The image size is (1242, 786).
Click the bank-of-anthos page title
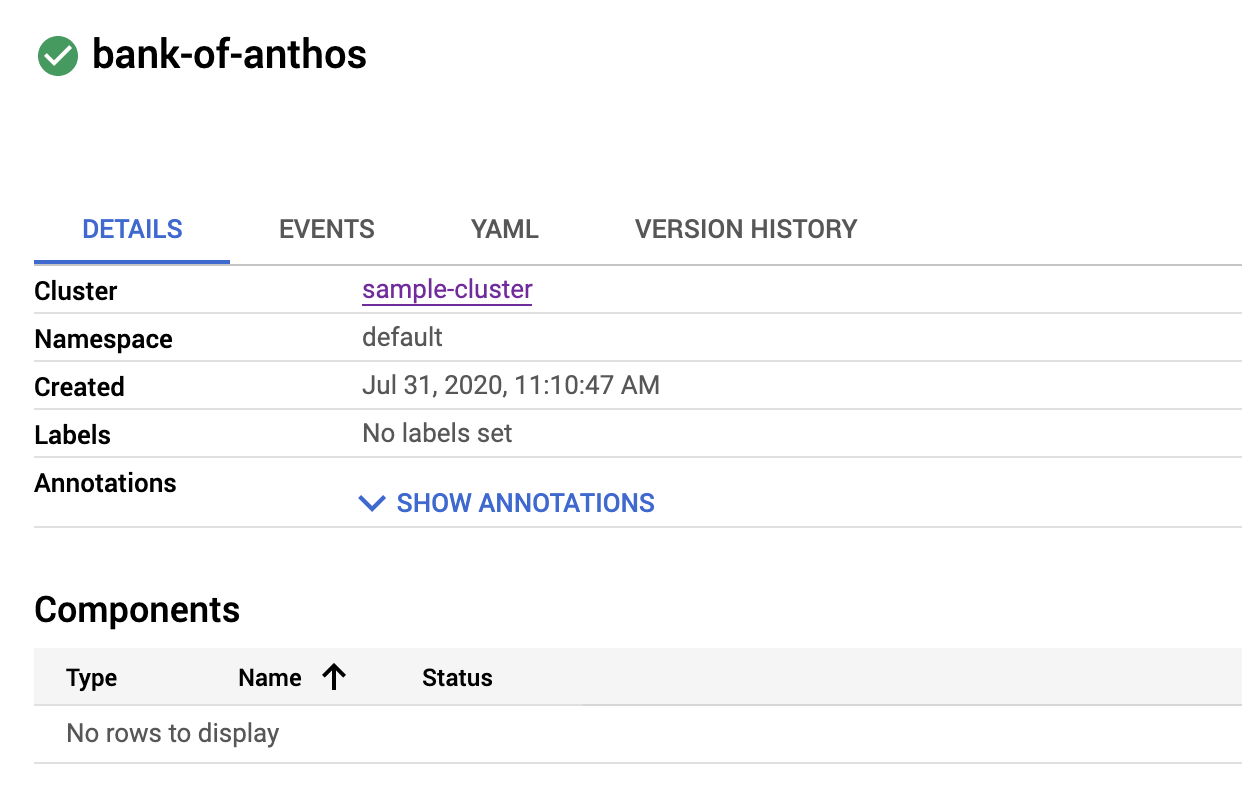tap(229, 54)
